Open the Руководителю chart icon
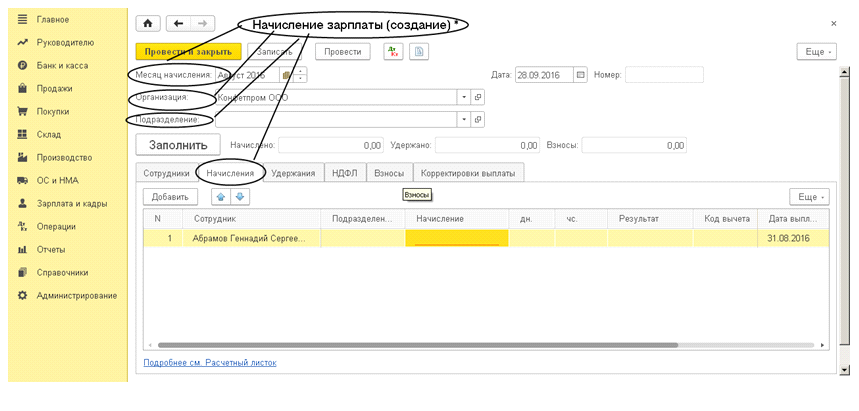The image size is (859, 411). 22,42
